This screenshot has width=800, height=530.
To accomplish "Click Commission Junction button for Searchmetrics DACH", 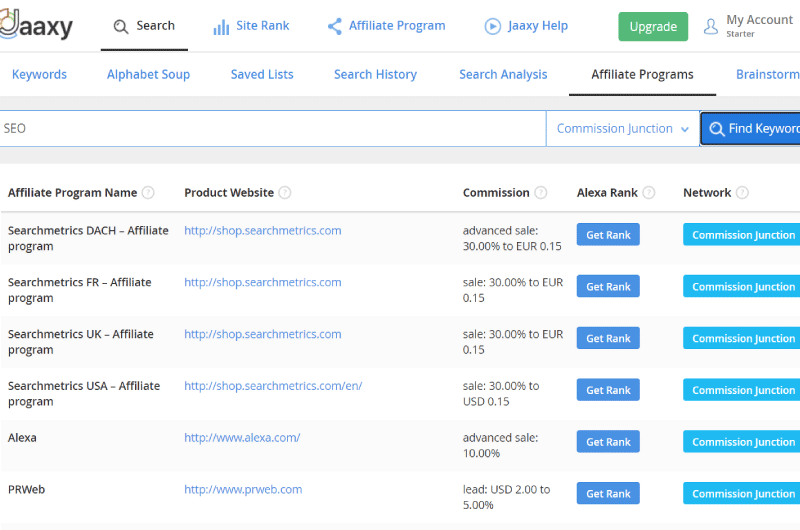I will (742, 235).
